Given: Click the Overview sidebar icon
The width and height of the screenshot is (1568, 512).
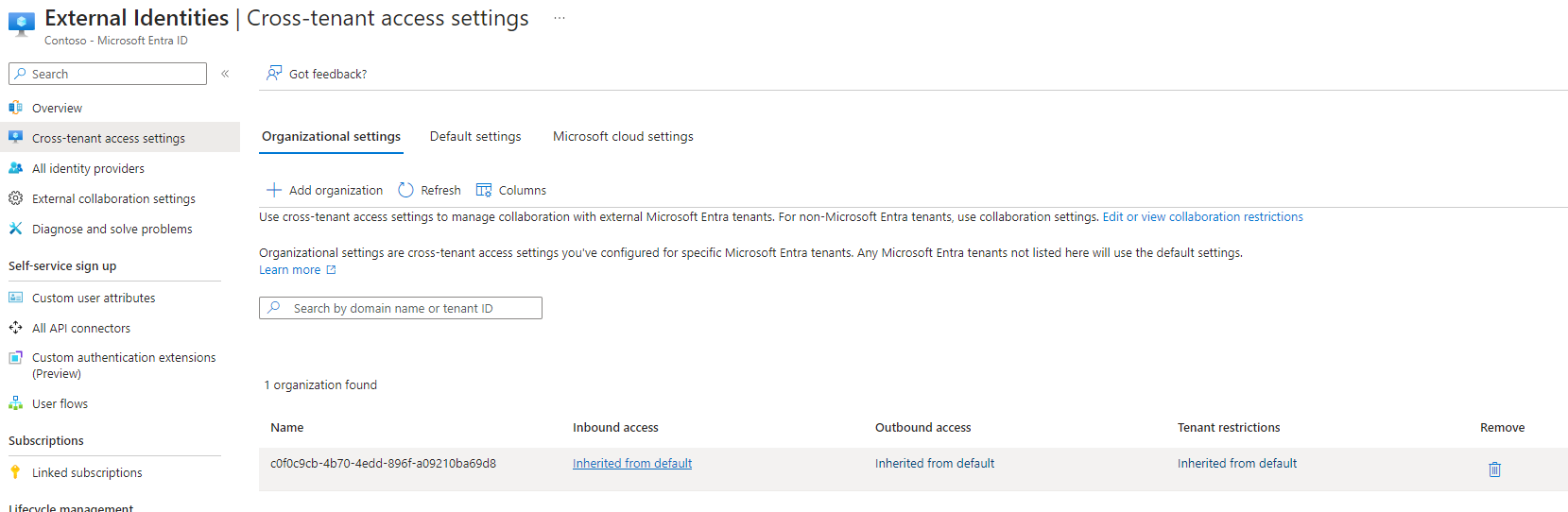Looking at the screenshot, I should tap(15, 108).
